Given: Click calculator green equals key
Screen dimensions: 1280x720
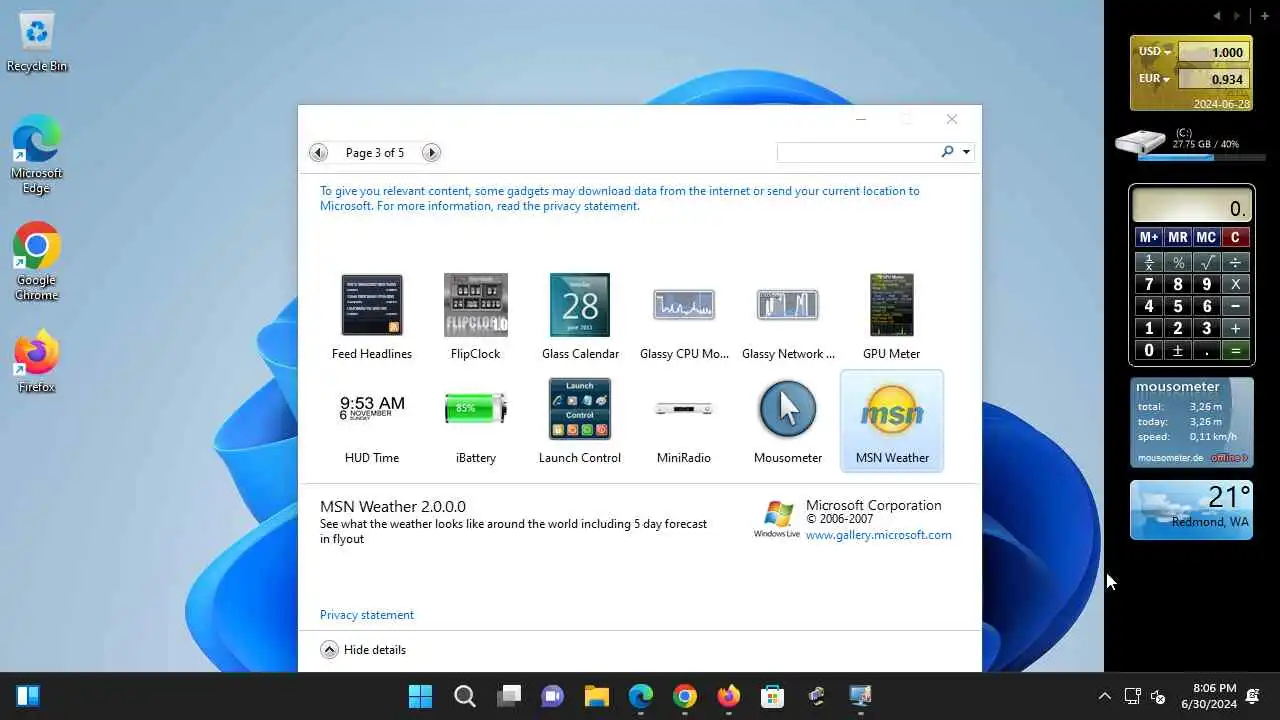Looking at the screenshot, I should (1235, 350).
